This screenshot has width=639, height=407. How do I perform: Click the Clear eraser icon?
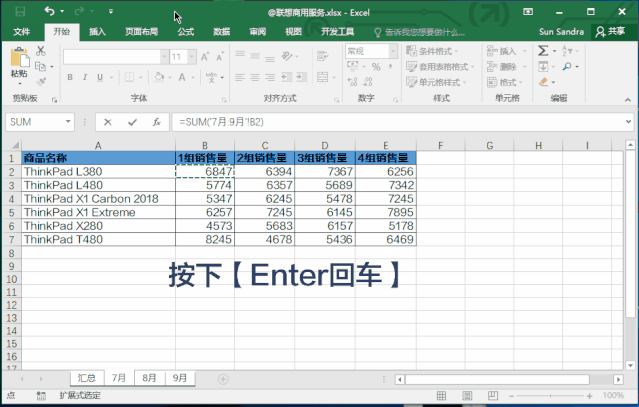click(x=543, y=82)
